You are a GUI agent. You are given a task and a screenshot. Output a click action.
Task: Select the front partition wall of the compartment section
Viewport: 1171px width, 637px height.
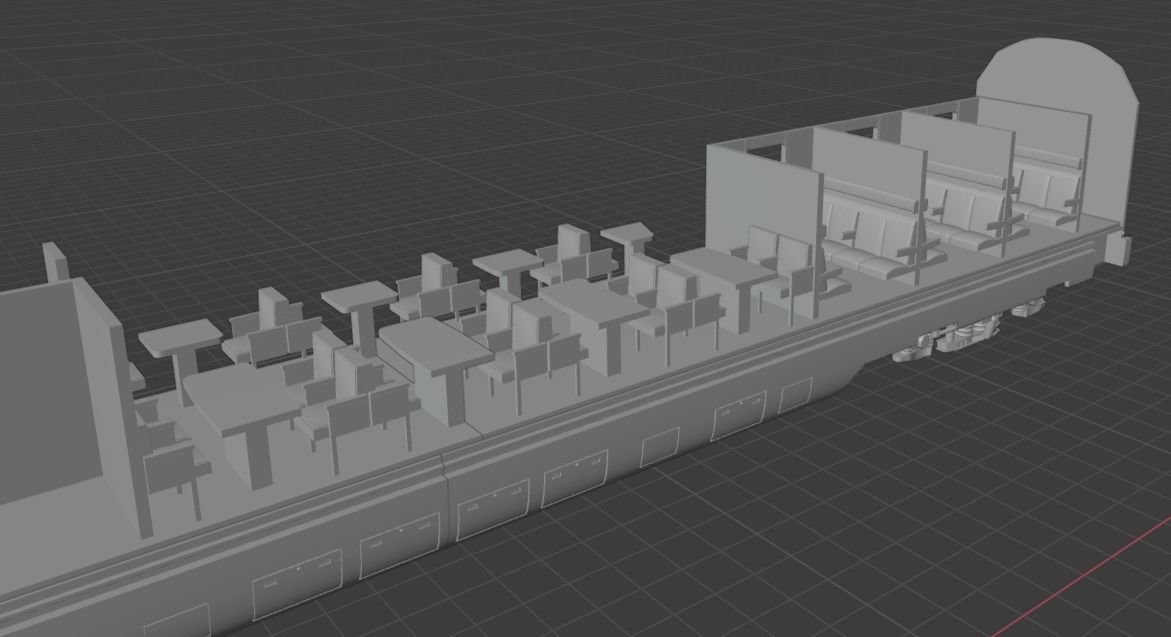[765, 200]
